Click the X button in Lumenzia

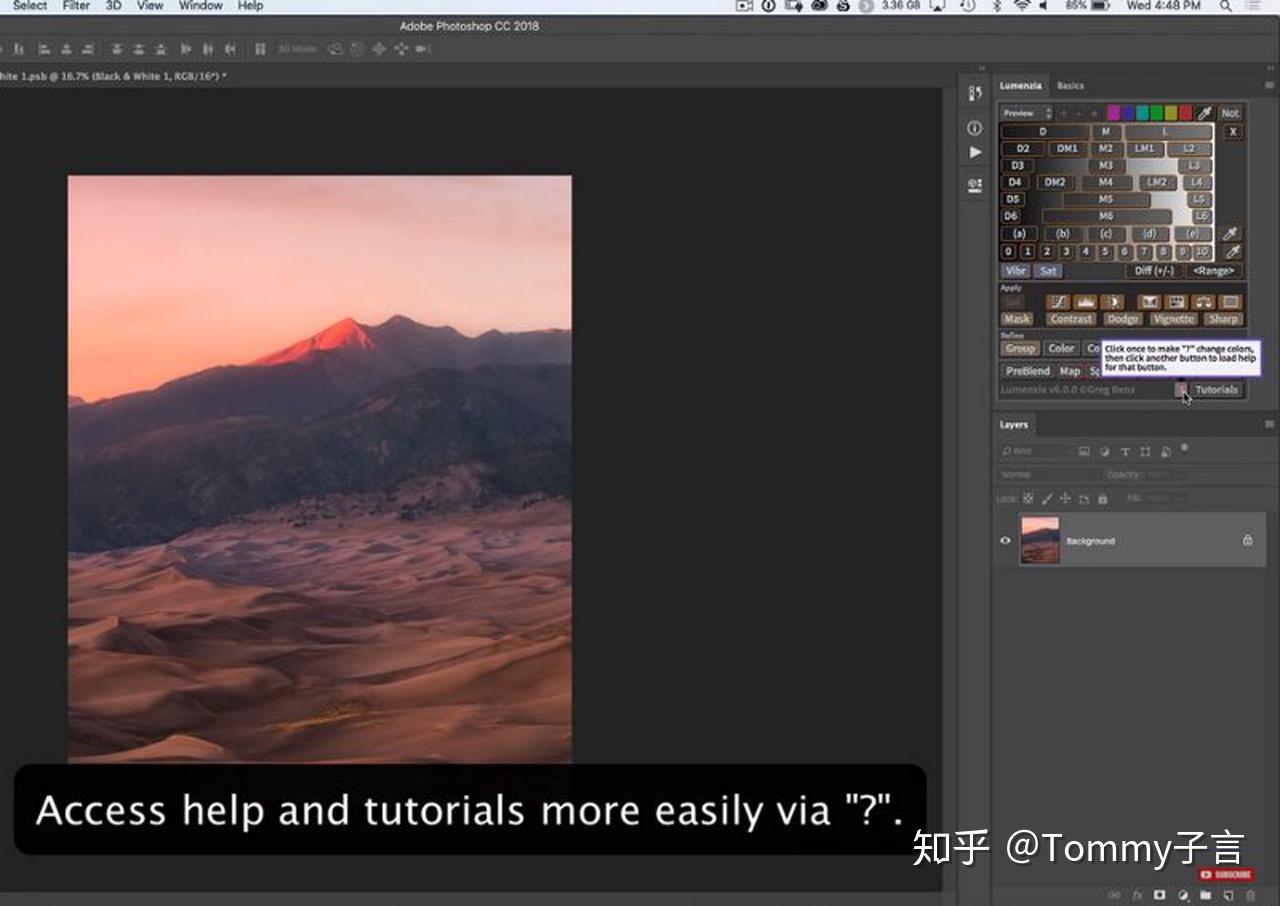point(1233,132)
